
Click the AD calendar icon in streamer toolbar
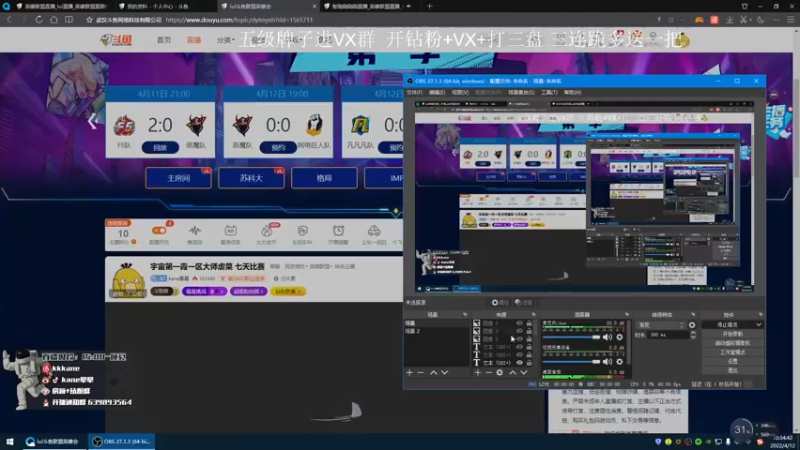230,231
